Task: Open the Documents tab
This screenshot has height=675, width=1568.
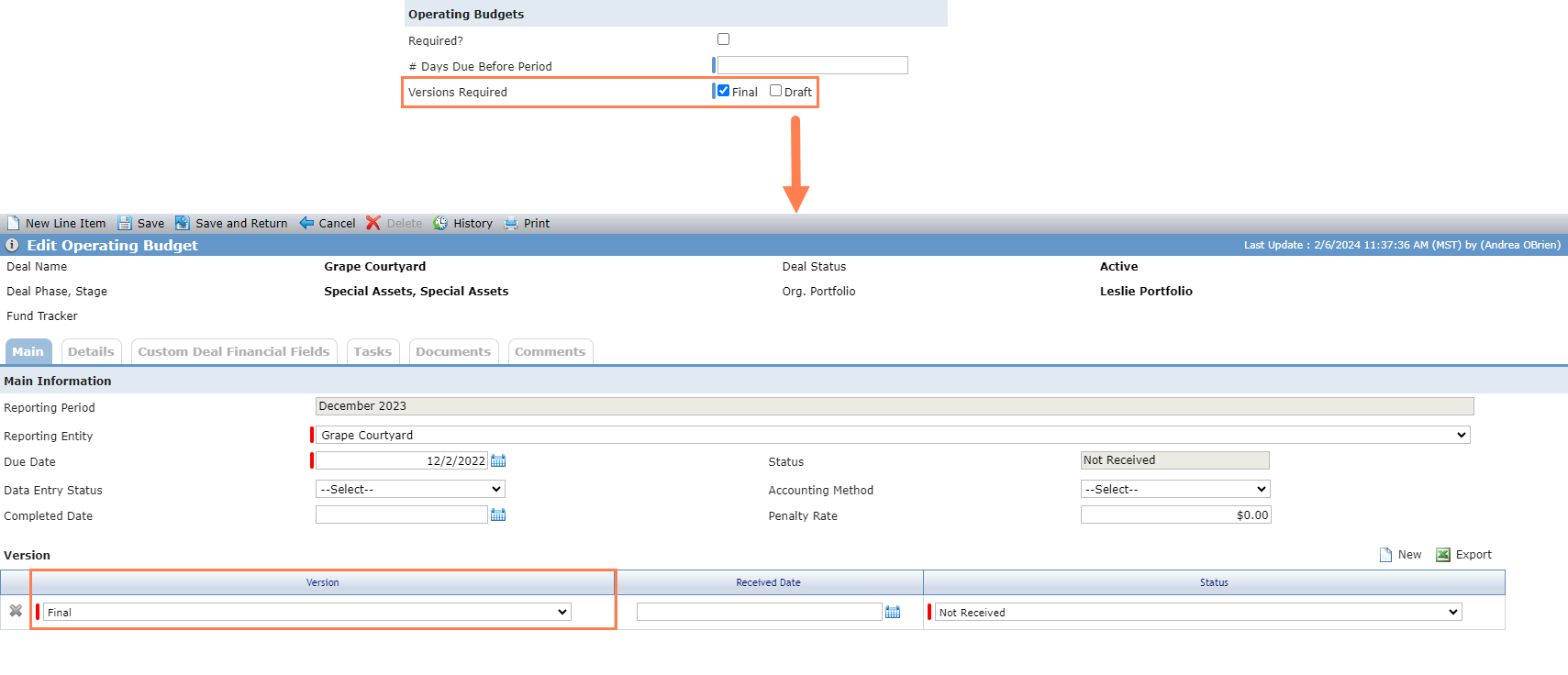Action: [453, 351]
